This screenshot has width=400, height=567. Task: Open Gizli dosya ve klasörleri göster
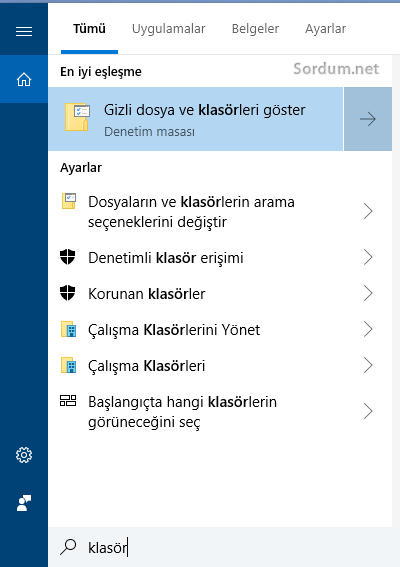[196, 119]
